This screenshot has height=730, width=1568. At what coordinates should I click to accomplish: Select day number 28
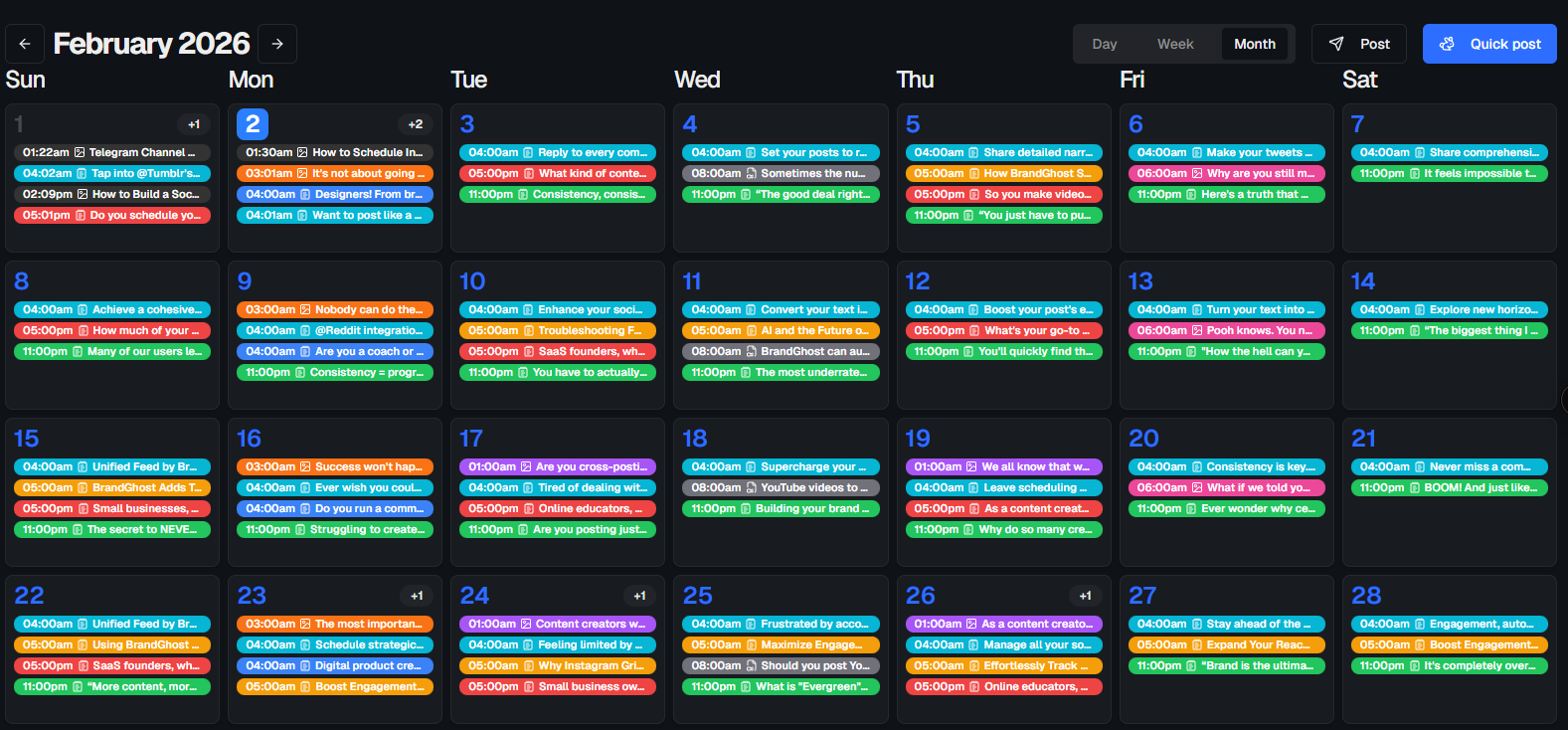click(1366, 596)
